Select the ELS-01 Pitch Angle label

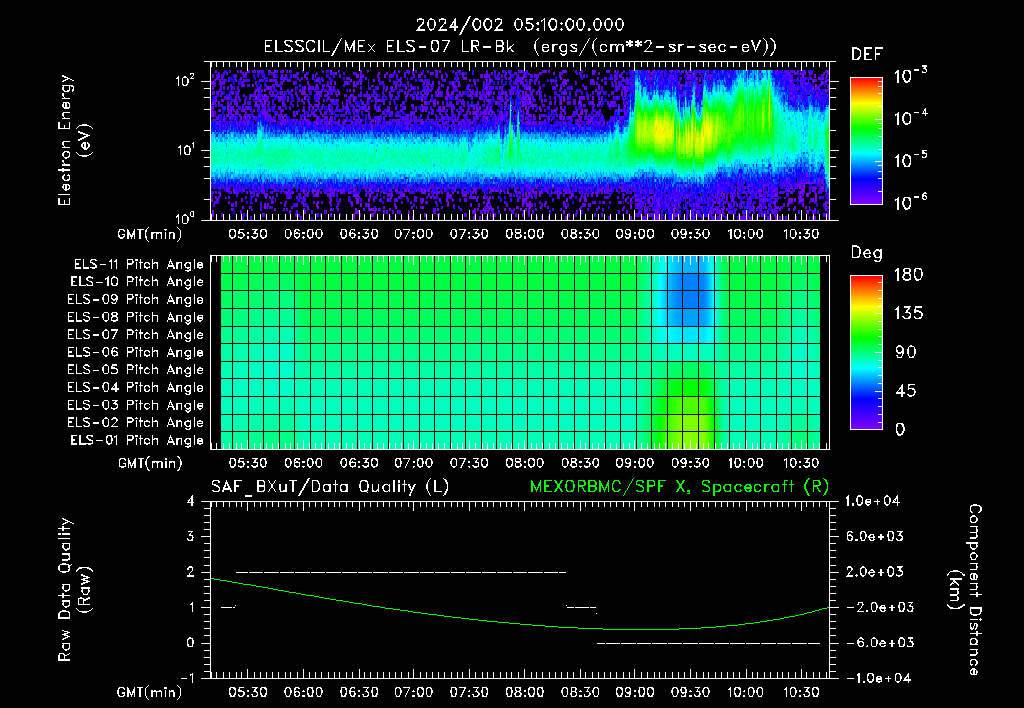137,441
